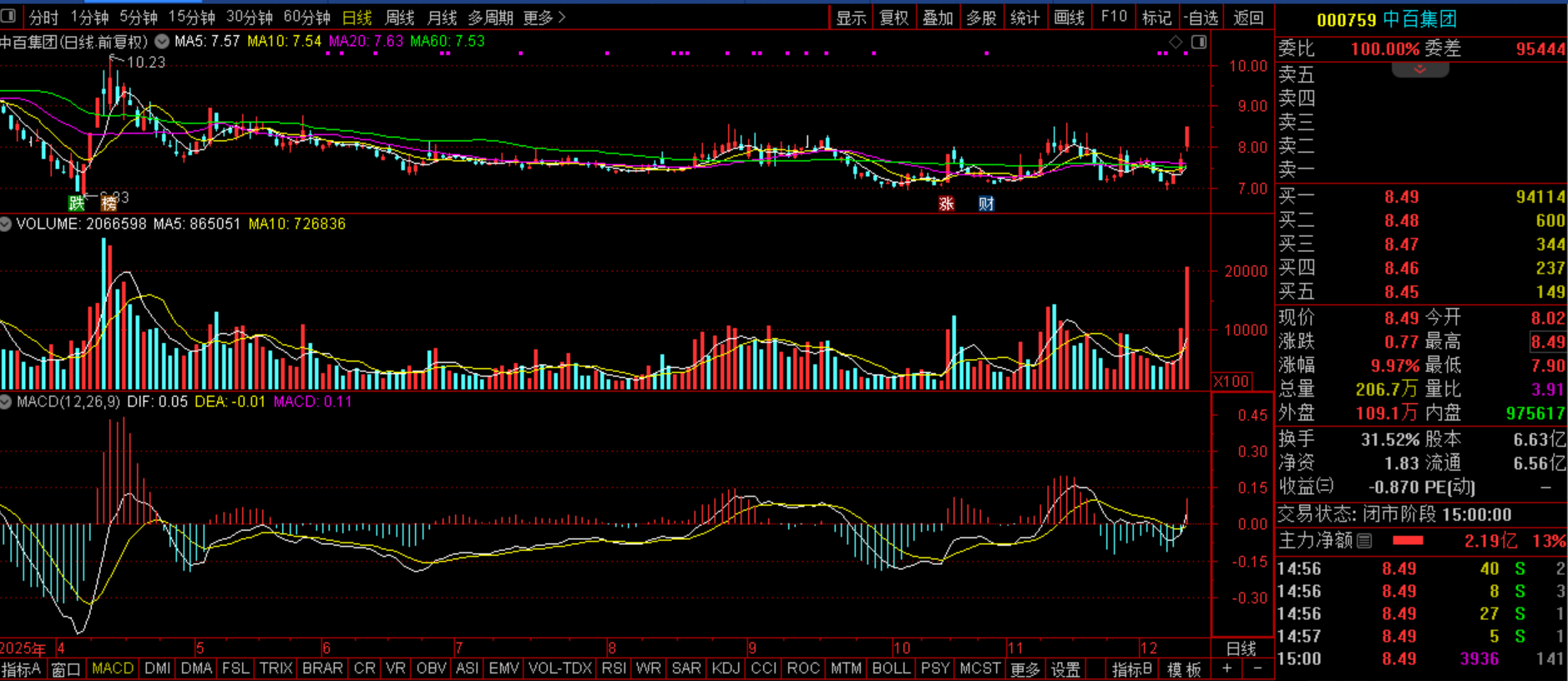
Task: Click the diamond marker icon above price axis
Action: pos(1176,42)
